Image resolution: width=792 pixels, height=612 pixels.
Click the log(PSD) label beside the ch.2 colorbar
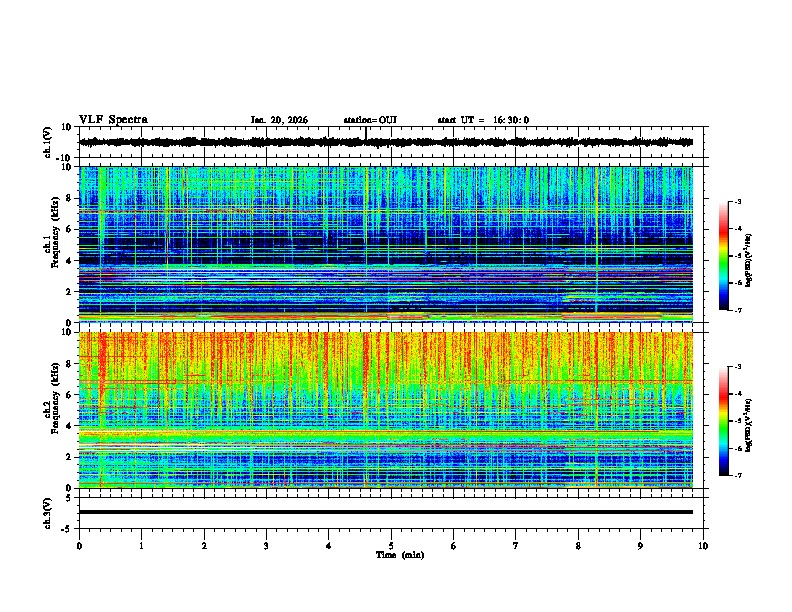pos(748,426)
